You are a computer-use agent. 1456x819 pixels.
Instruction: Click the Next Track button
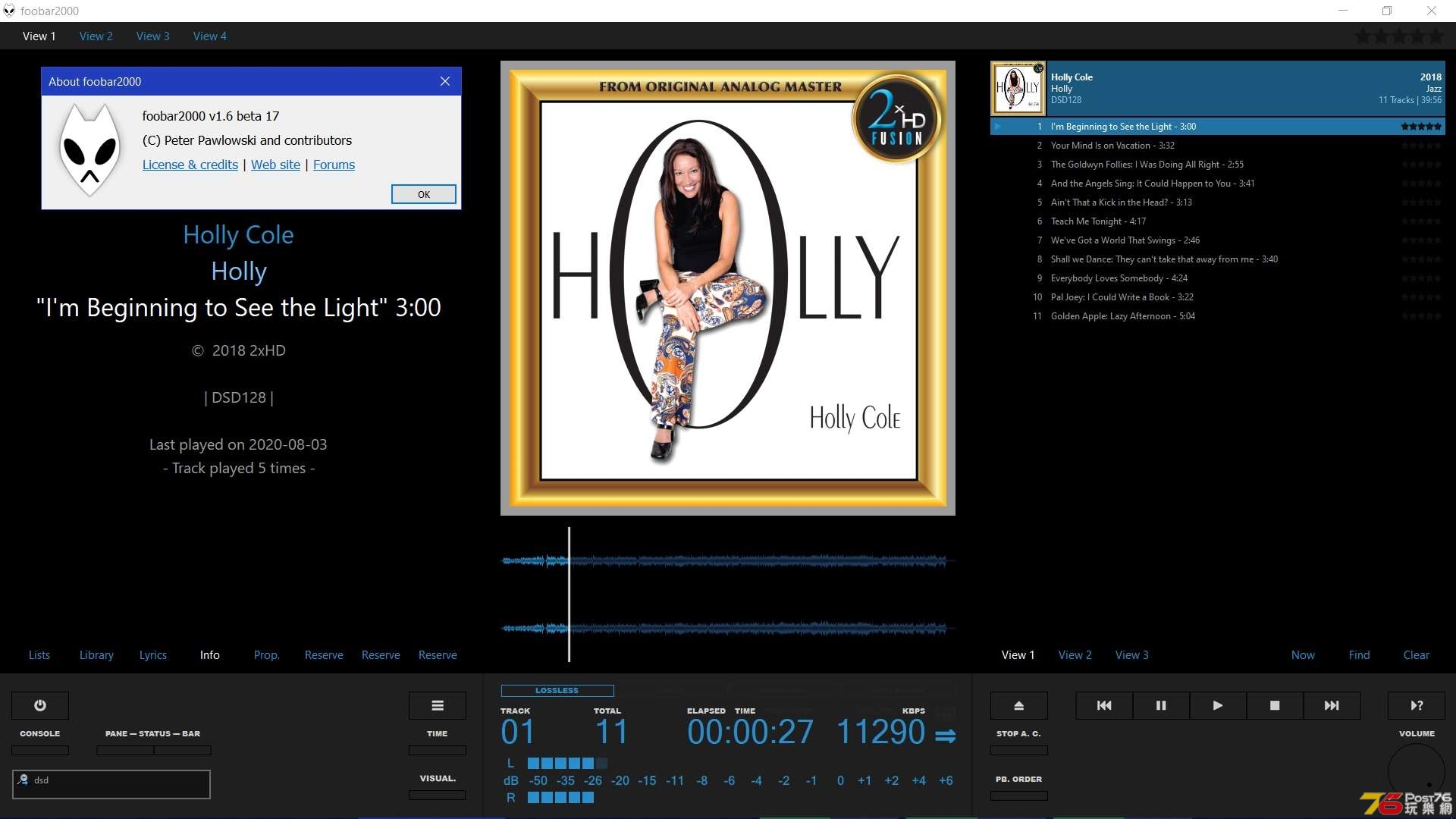(1332, 705)
